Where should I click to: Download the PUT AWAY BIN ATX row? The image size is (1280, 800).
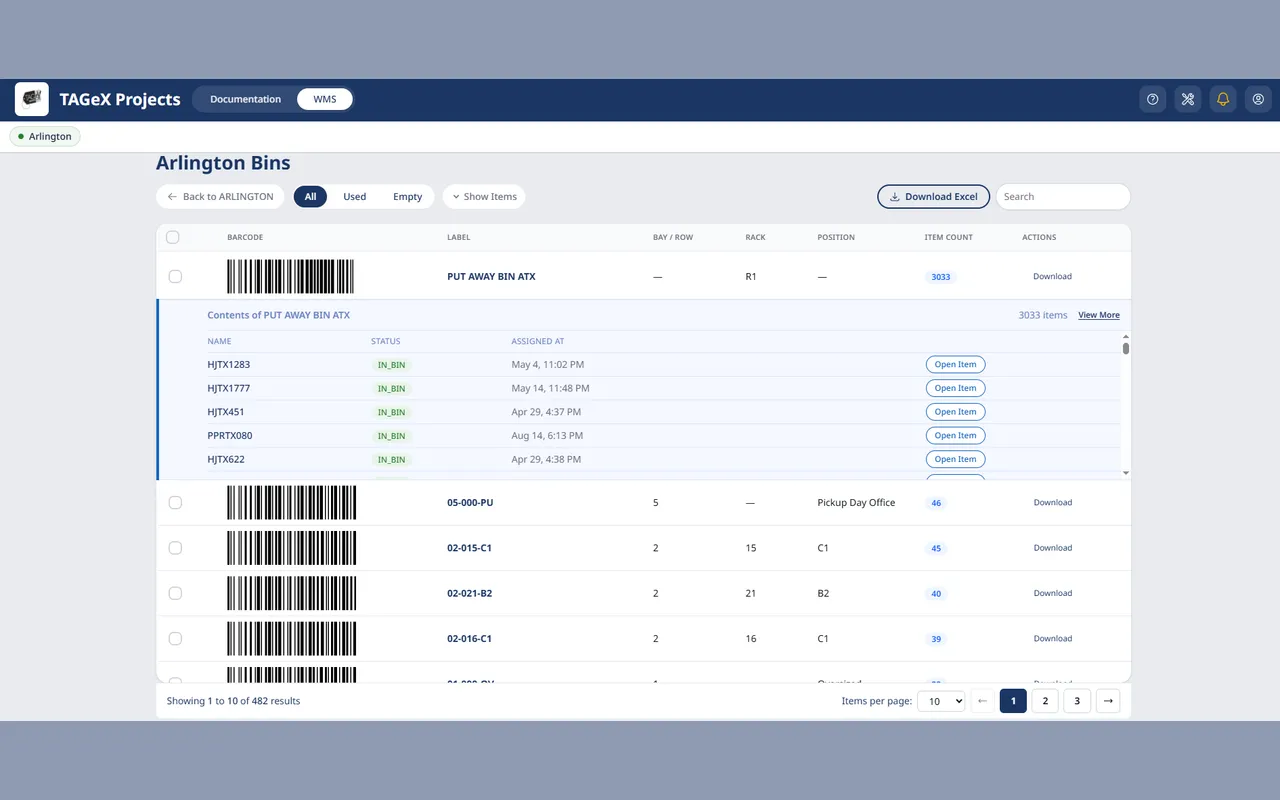point(1052,276)
